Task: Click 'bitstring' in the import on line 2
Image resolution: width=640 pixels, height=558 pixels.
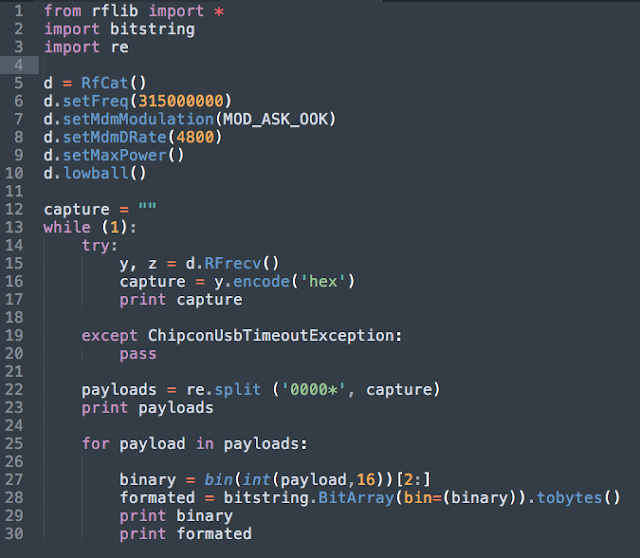Action: (x=153, y=29)
